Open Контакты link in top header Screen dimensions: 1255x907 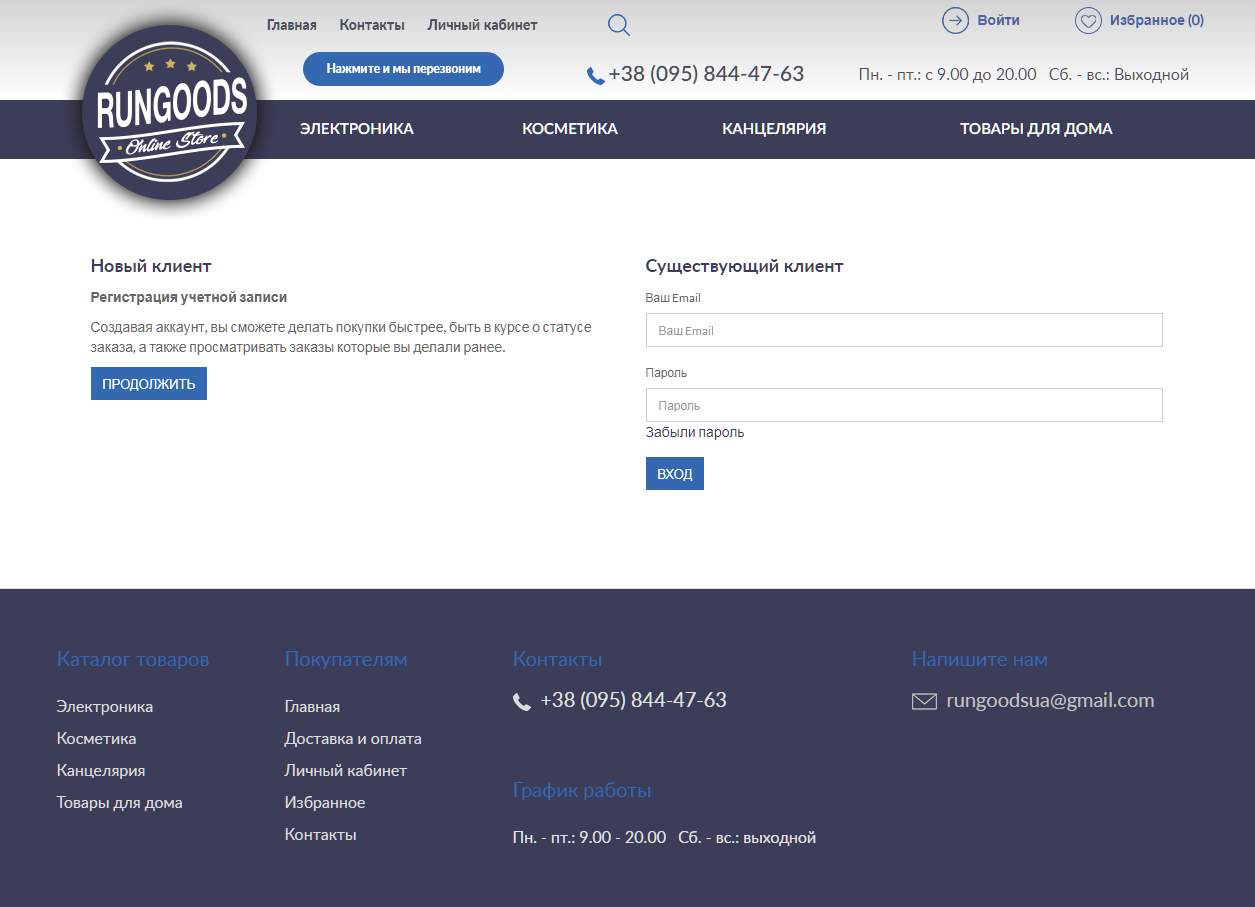[x=372, y=25]
